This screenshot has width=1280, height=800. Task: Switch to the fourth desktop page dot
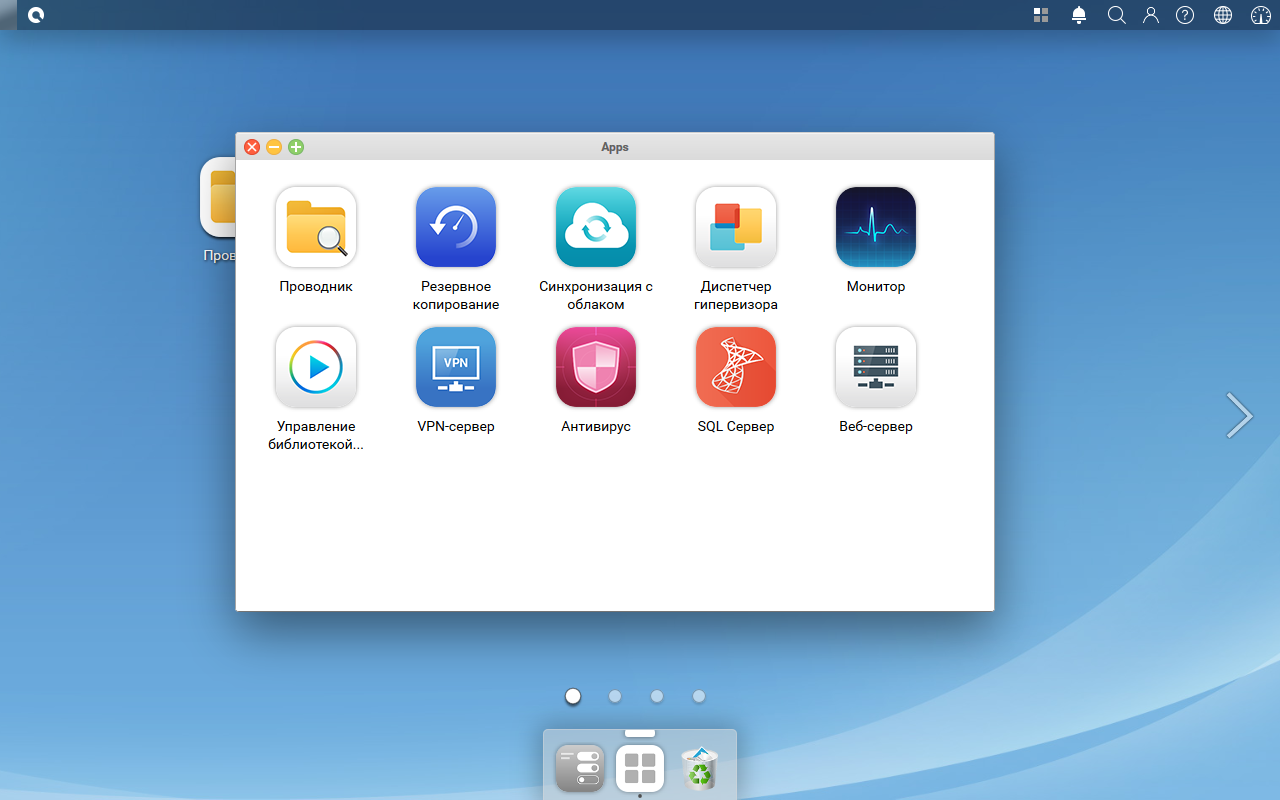coord(699,696)
